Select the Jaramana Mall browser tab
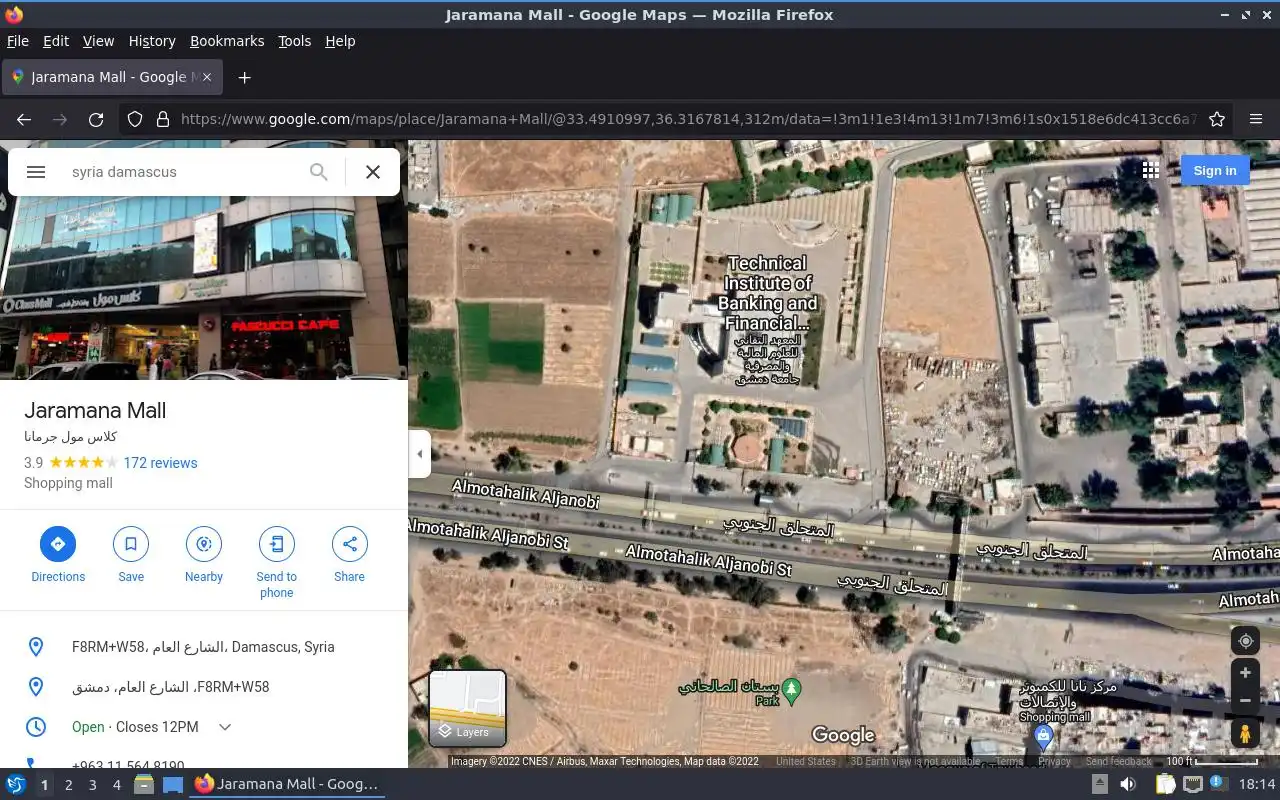The image size is (1280, 800). click(112, 77)
